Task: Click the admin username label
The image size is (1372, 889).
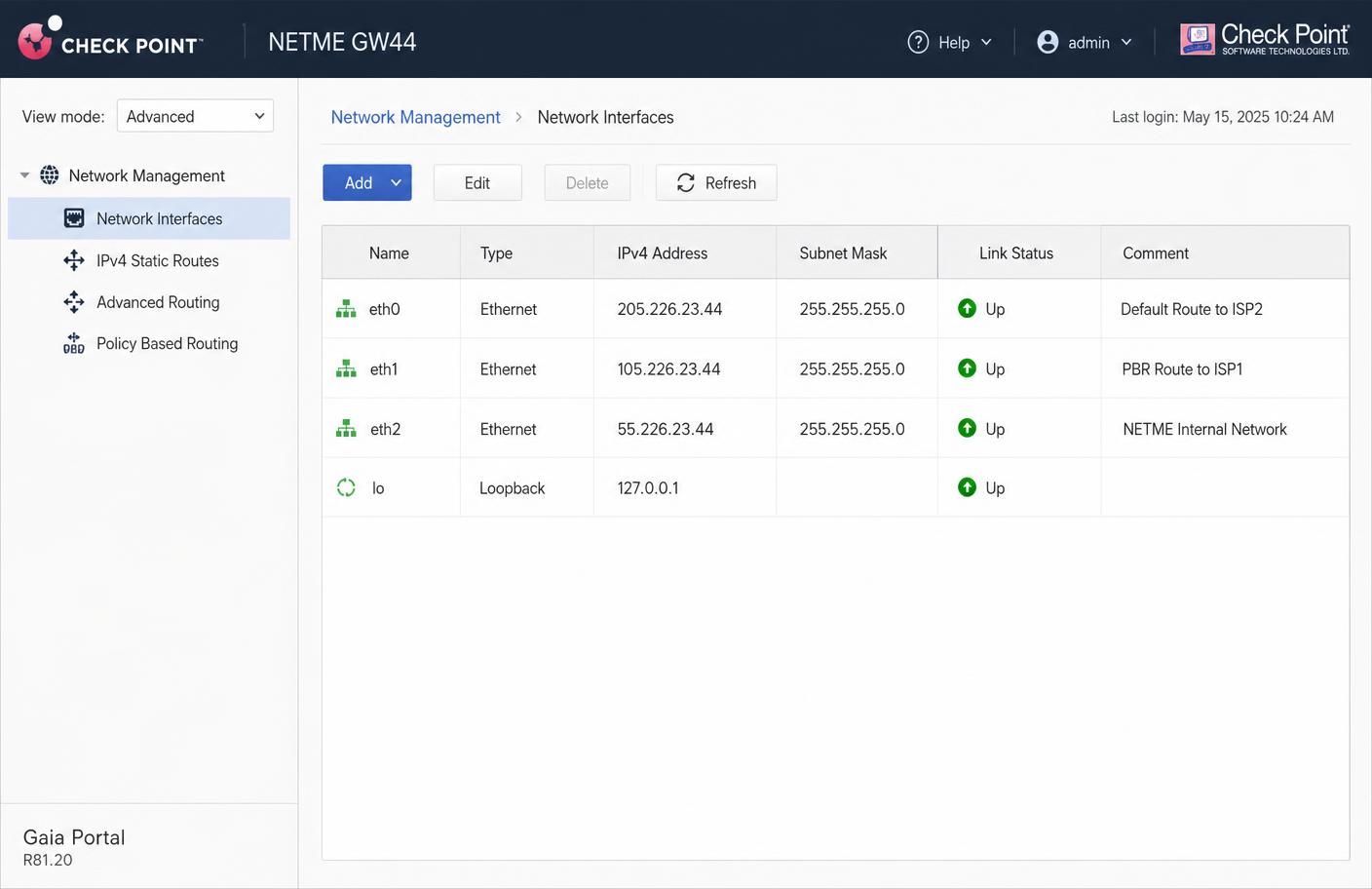Action: [1088, 43]
